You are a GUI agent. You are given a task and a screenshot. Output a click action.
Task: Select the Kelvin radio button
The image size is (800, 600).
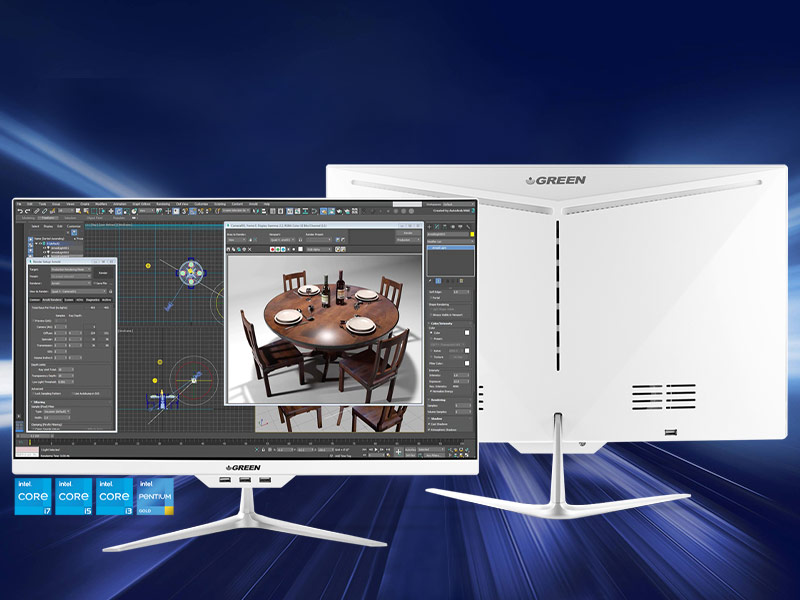[x=431, y=351]
